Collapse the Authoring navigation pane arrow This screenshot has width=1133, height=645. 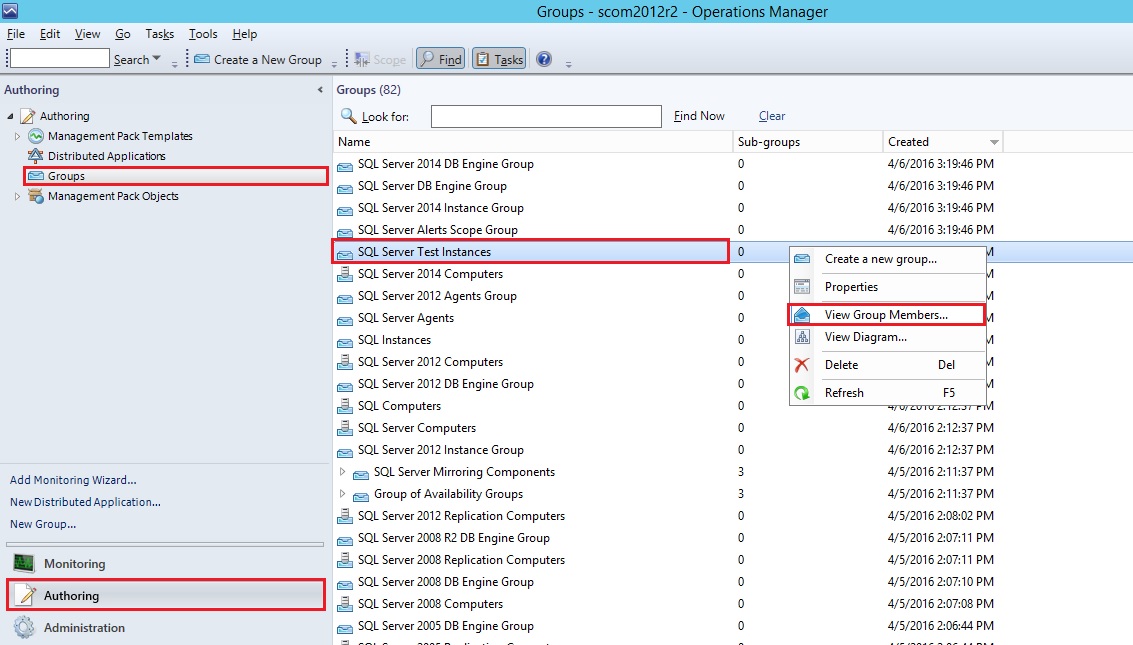pos(320,90)
